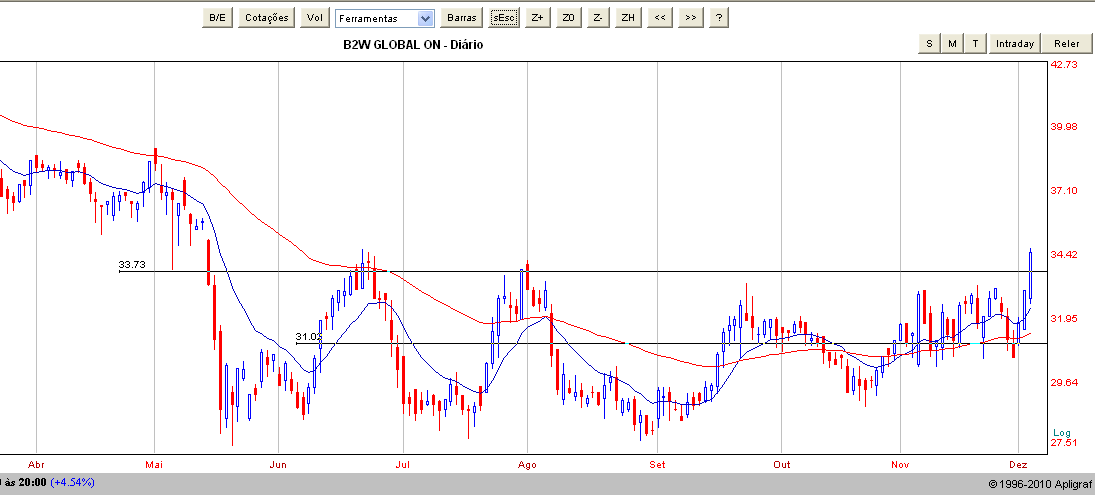Select the 33.73 resistance line label
Viewport: 1095px width, 495px height.
pos(132,265)
